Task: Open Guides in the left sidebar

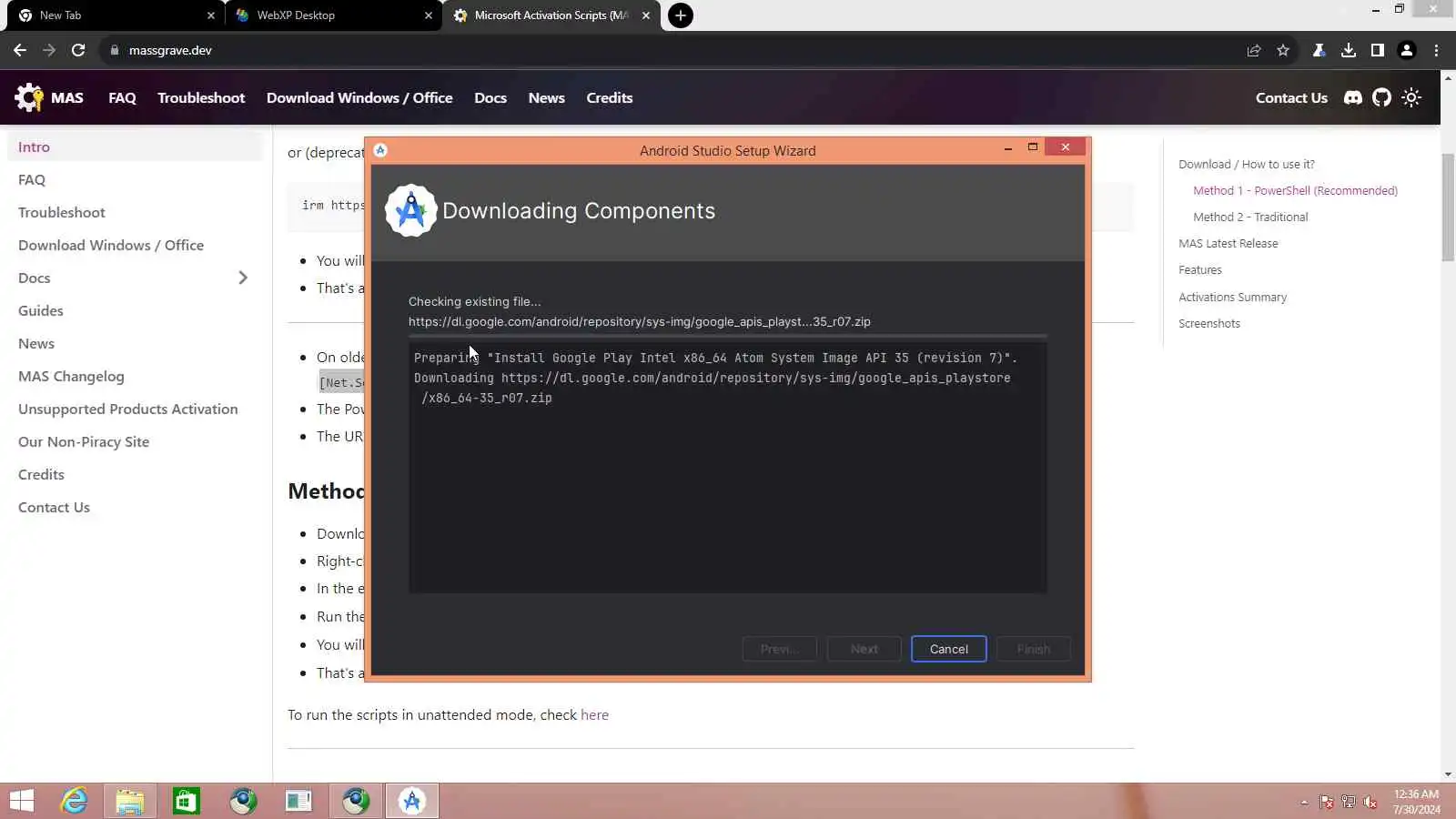Action: [135, 310]
